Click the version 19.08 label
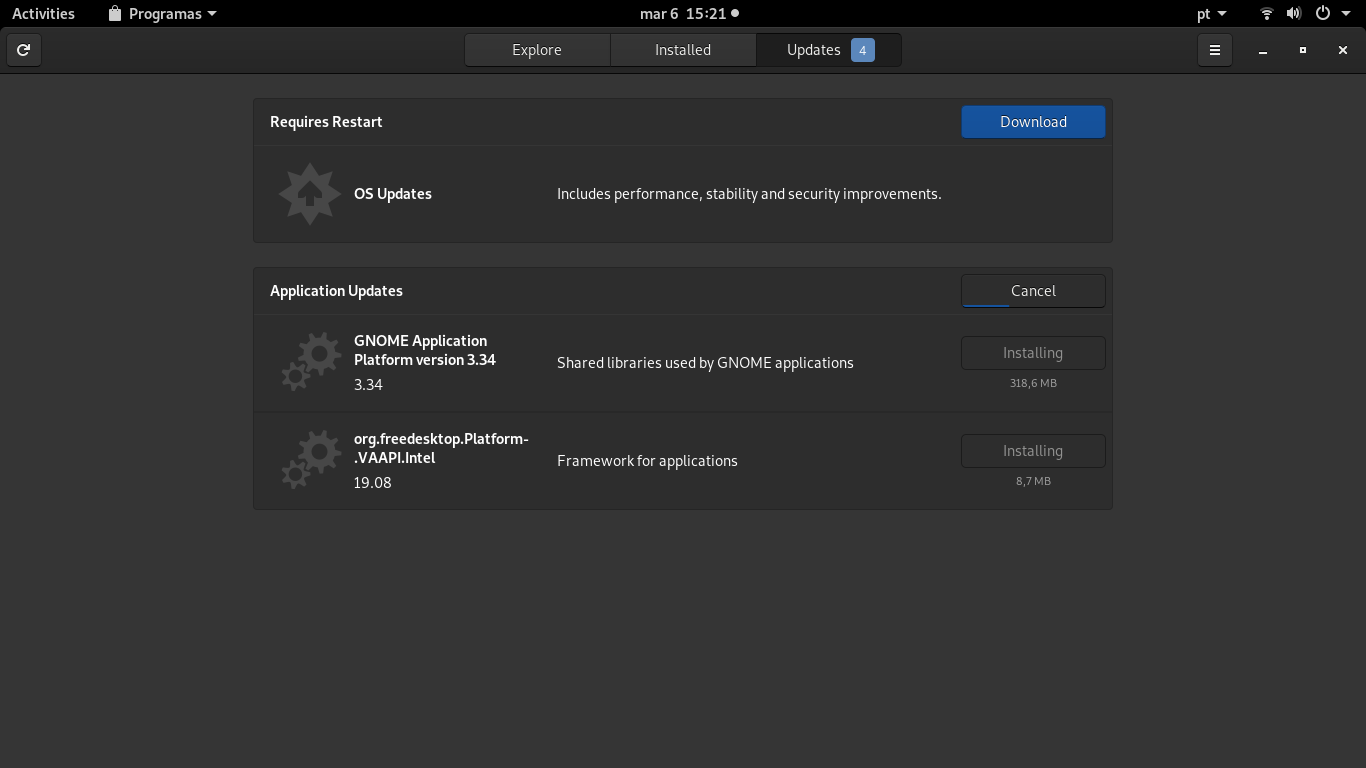1366x768 pixels. (x=372, y=483)
